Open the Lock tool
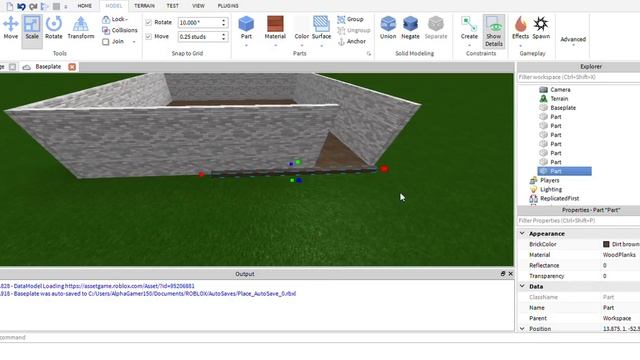Screen dimensions: 640x360 [115, 19]
